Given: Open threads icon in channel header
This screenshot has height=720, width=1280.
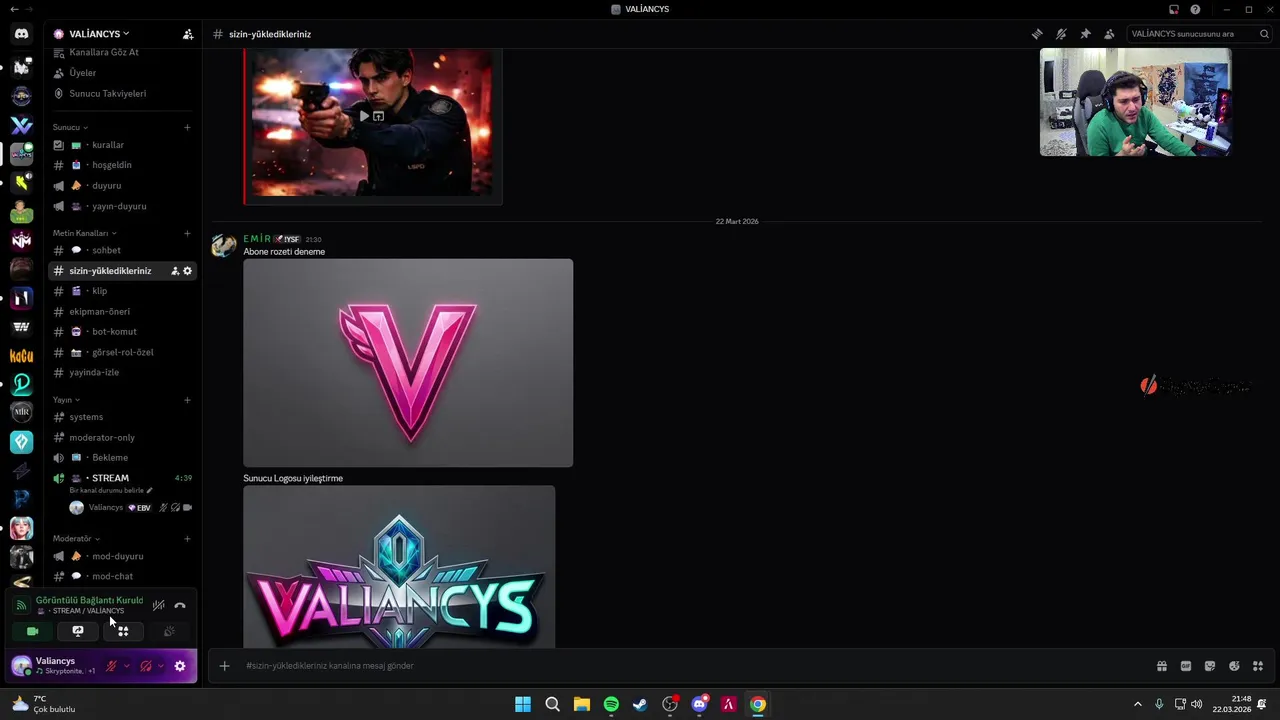Looking at the screenshot, I should click(x=1037, y=34).
